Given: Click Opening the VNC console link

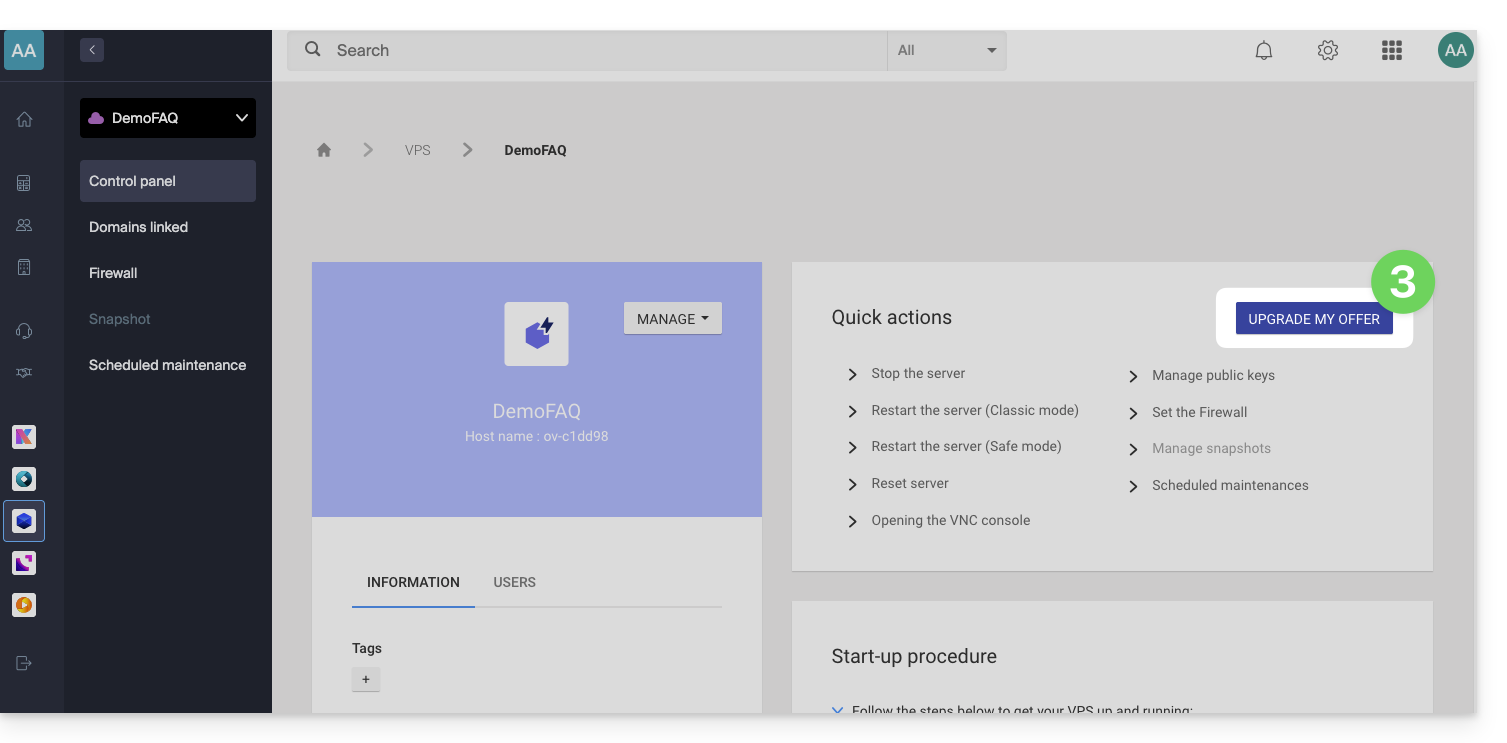Looking at the screenshot, I should pyautogui.click(x=950, y=520).
